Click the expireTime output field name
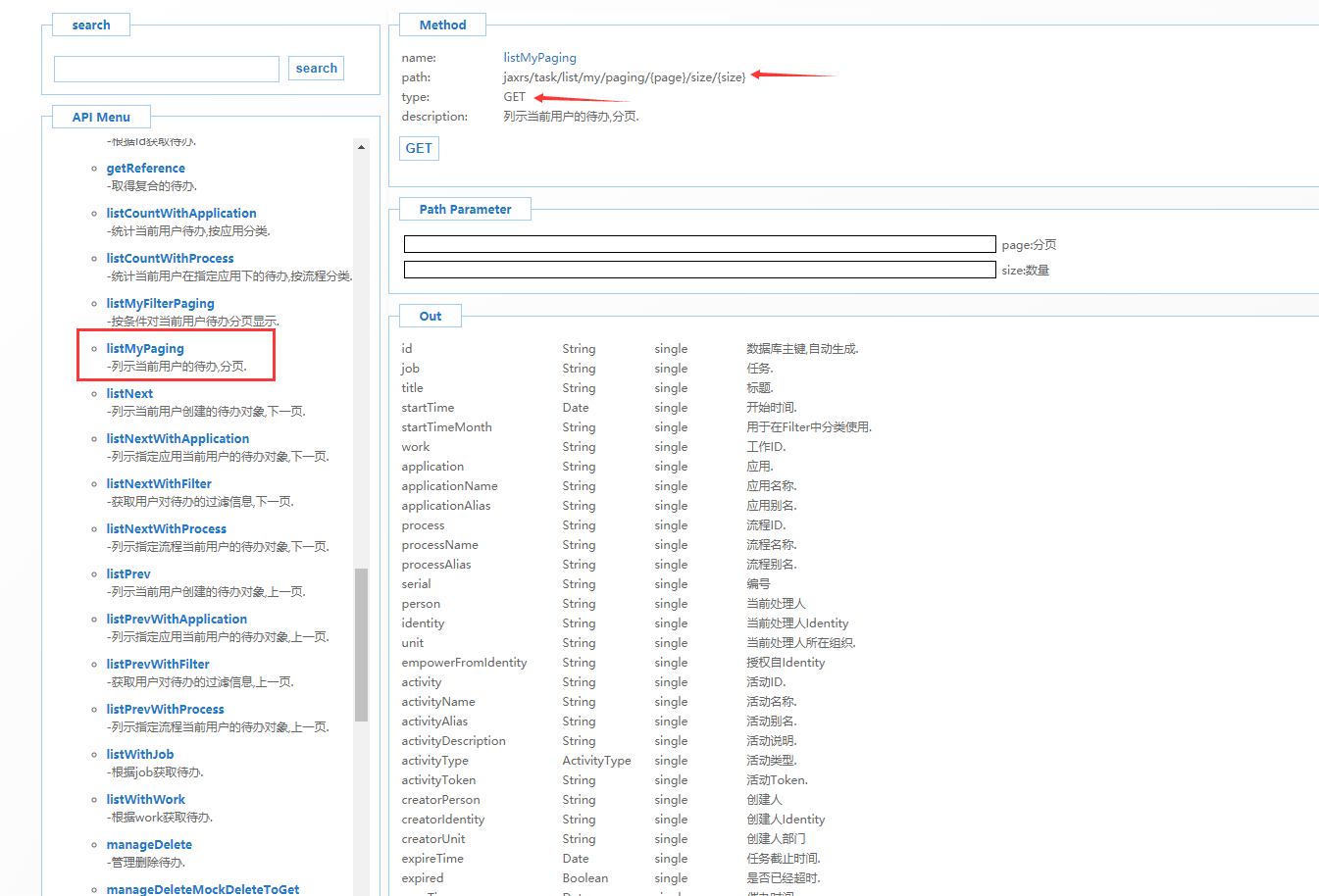The height and width of the screenshot is (896, 1319). (x=432, y=859)
